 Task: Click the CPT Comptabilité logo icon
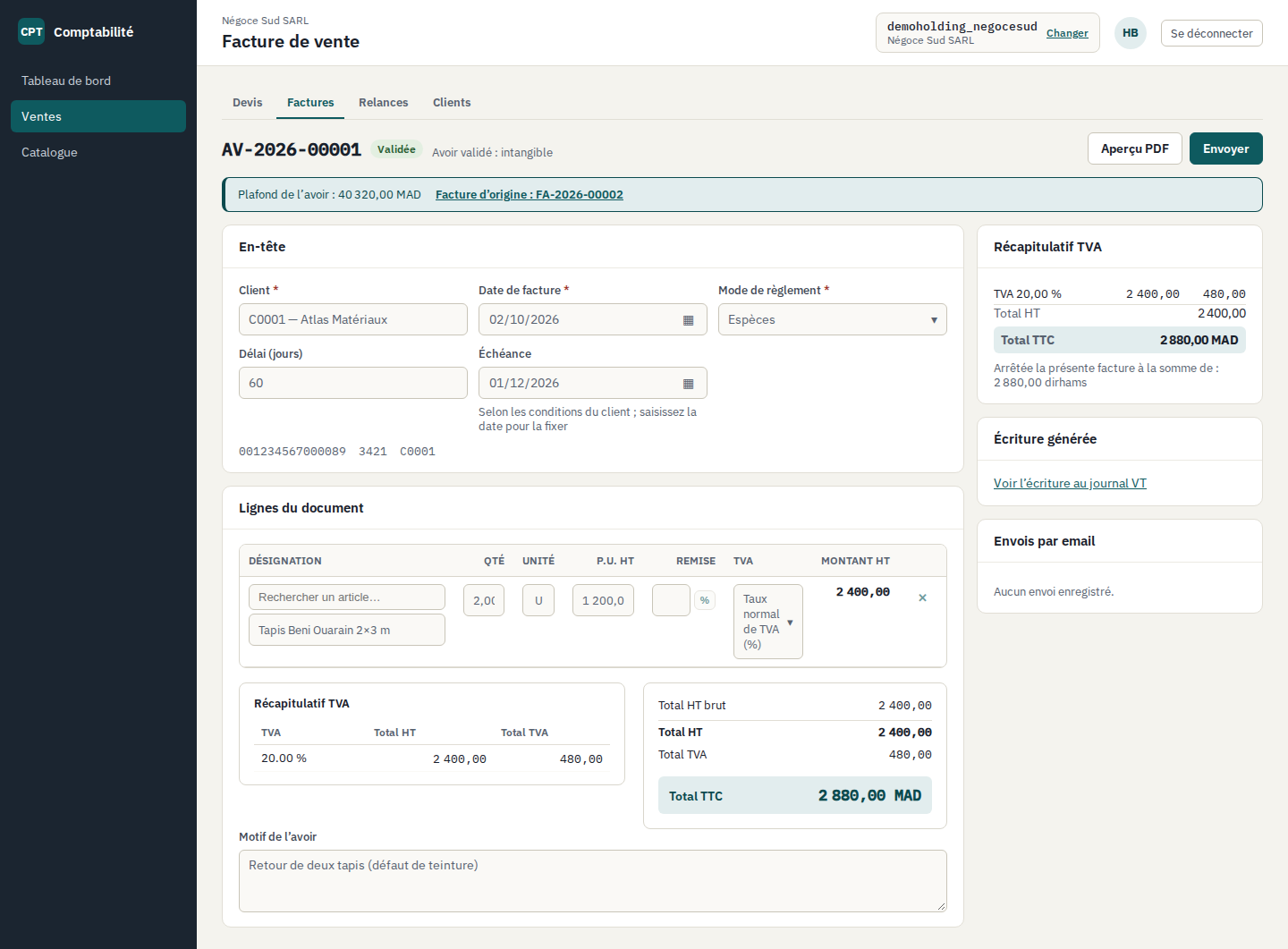point(31,31)
